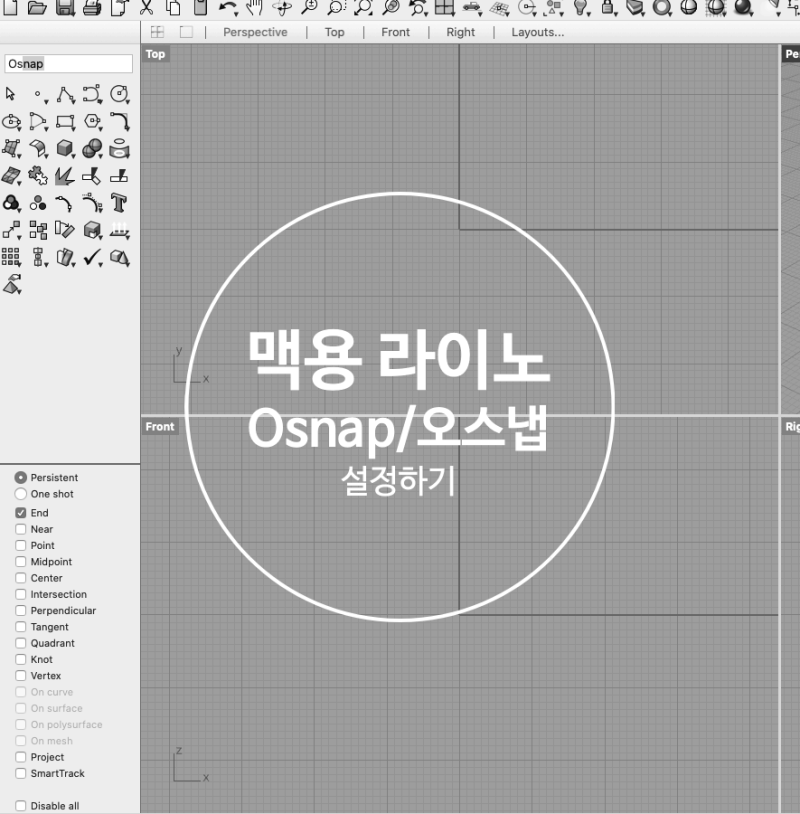
Task: Select the One shot radio button
Action: 21,494
